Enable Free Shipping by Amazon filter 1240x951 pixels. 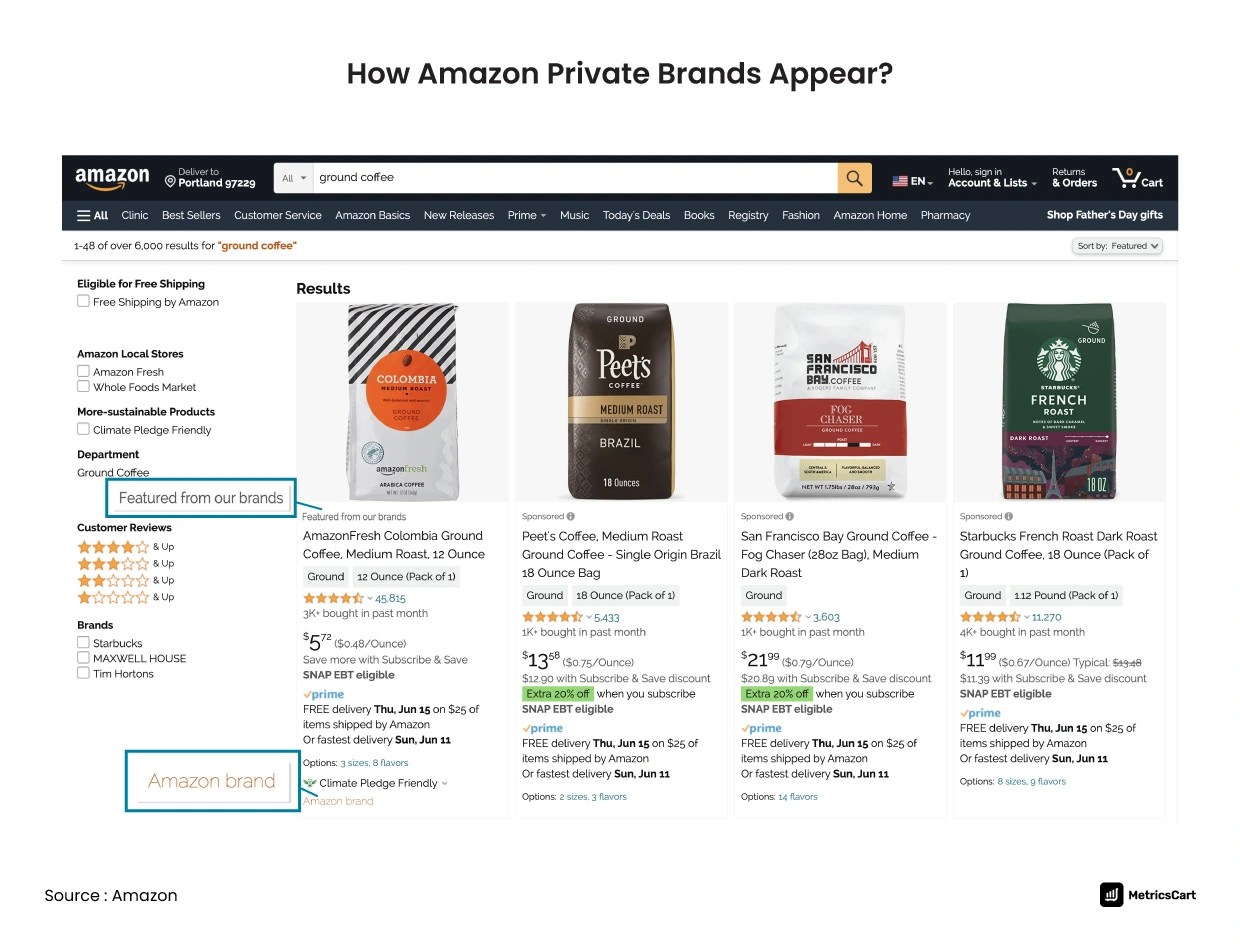pos(83,301)
